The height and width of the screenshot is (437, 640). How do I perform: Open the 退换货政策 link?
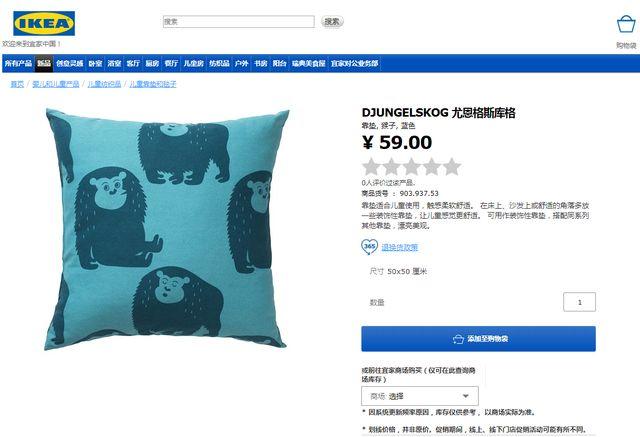pos(400,247)
